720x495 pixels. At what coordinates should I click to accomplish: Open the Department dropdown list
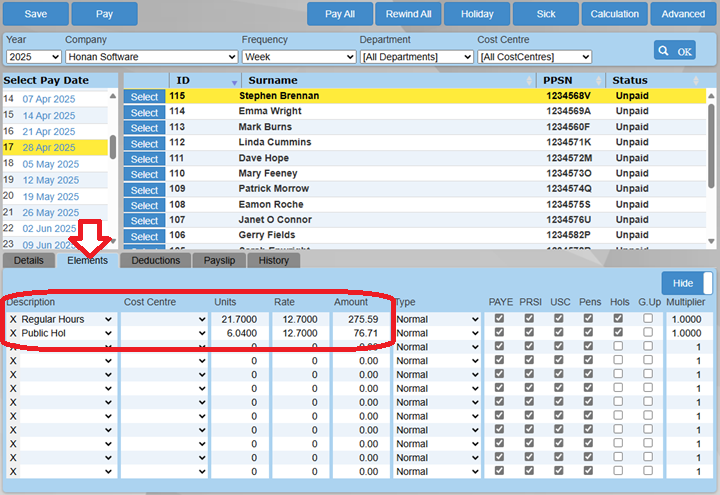tap(415, 57)
